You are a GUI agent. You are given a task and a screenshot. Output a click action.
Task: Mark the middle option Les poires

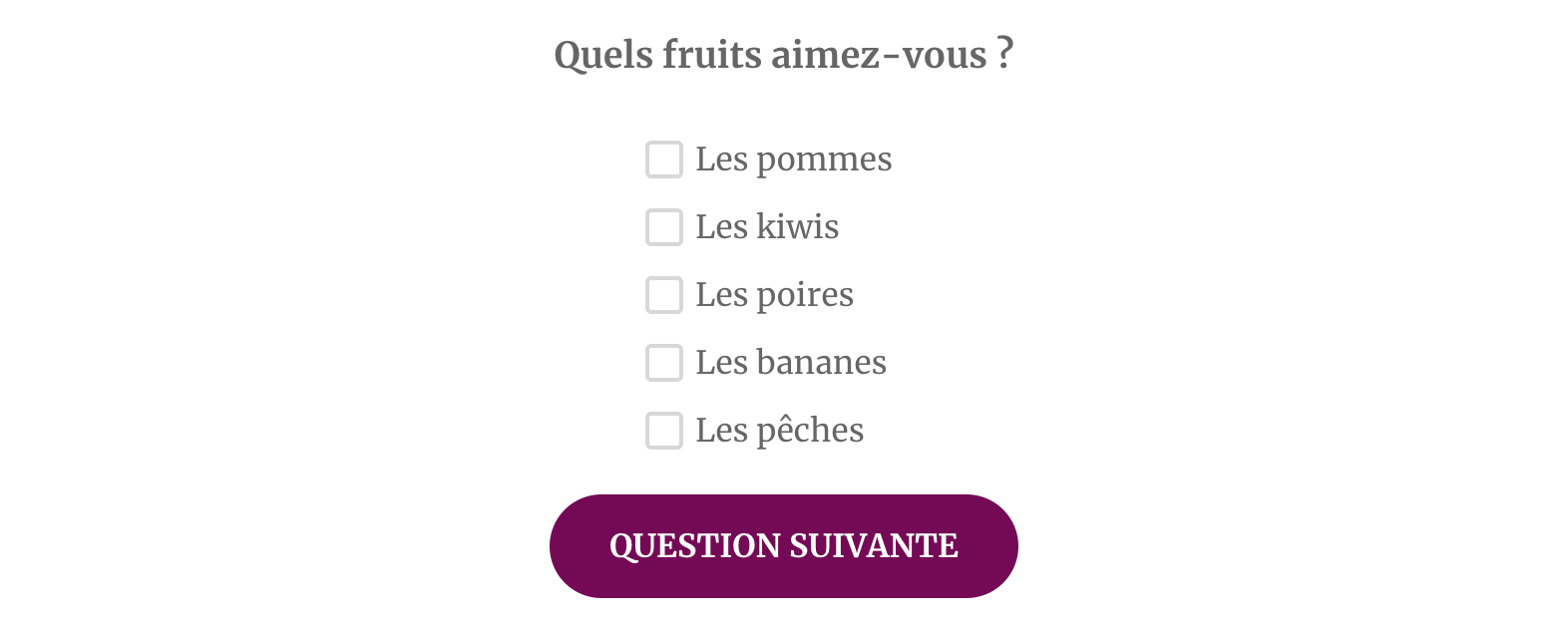(x=664, y=295)
